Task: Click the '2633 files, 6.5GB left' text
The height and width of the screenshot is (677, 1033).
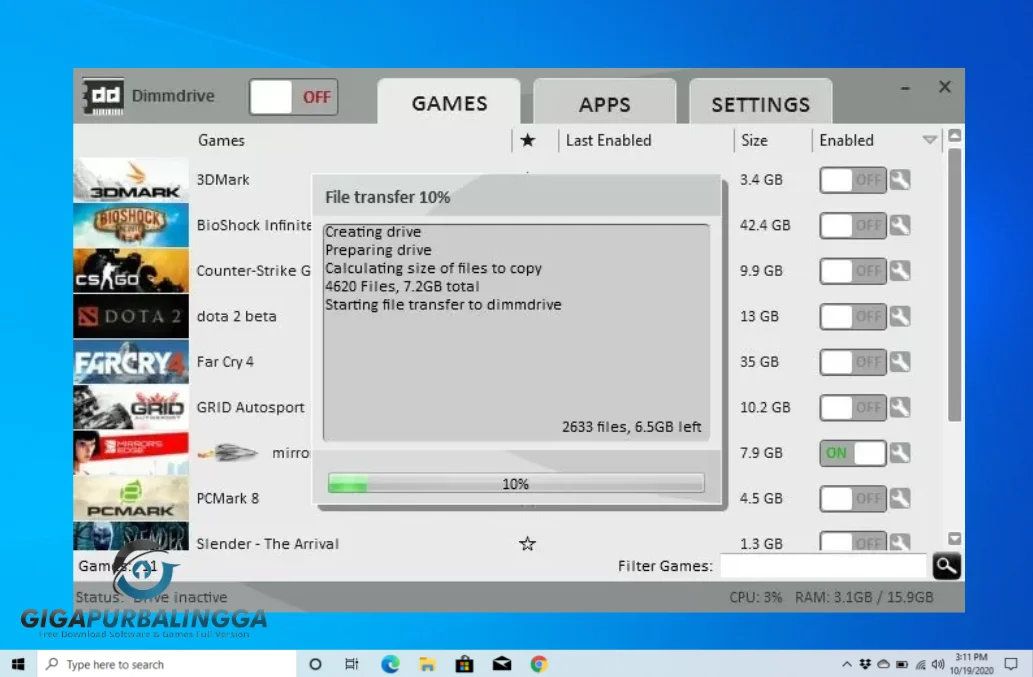Action: point(631,427)
